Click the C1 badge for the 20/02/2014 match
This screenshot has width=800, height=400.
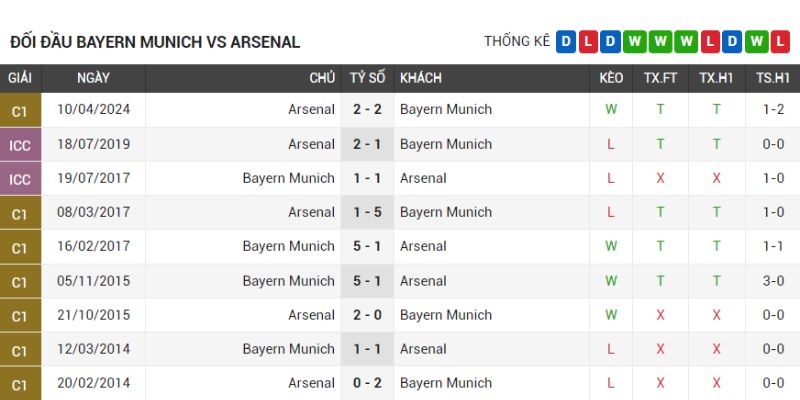click(x=20, y=384)
